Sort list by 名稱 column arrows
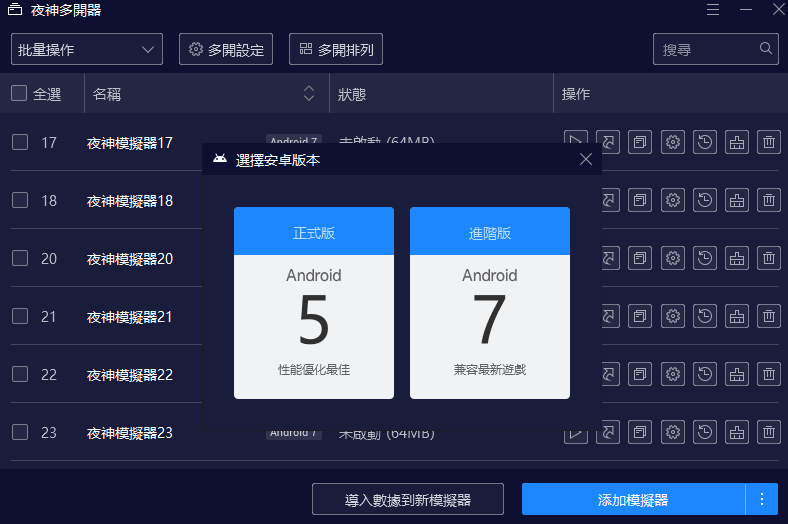788x524 pixels. pyautogui.click(x=309, y=93)
